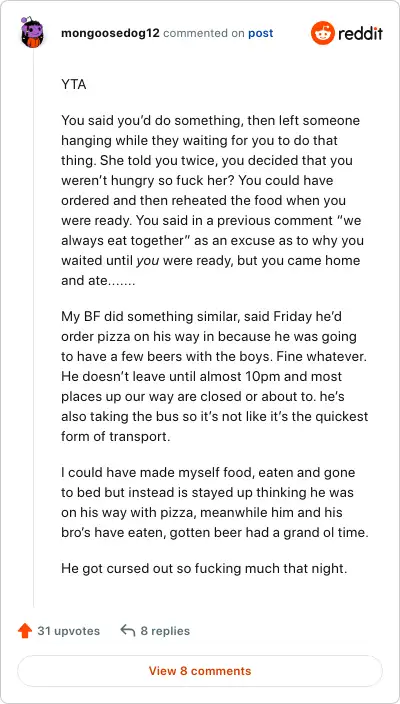This screenshot has height=704, width=400.
Task: Open the 8 replies label
Action: click(165, 631)
